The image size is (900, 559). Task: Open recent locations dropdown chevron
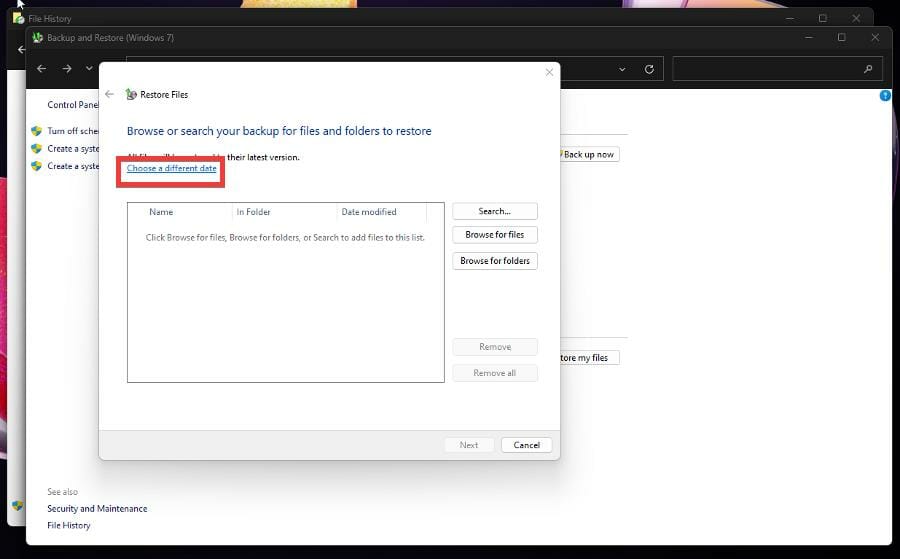[89, 68]
